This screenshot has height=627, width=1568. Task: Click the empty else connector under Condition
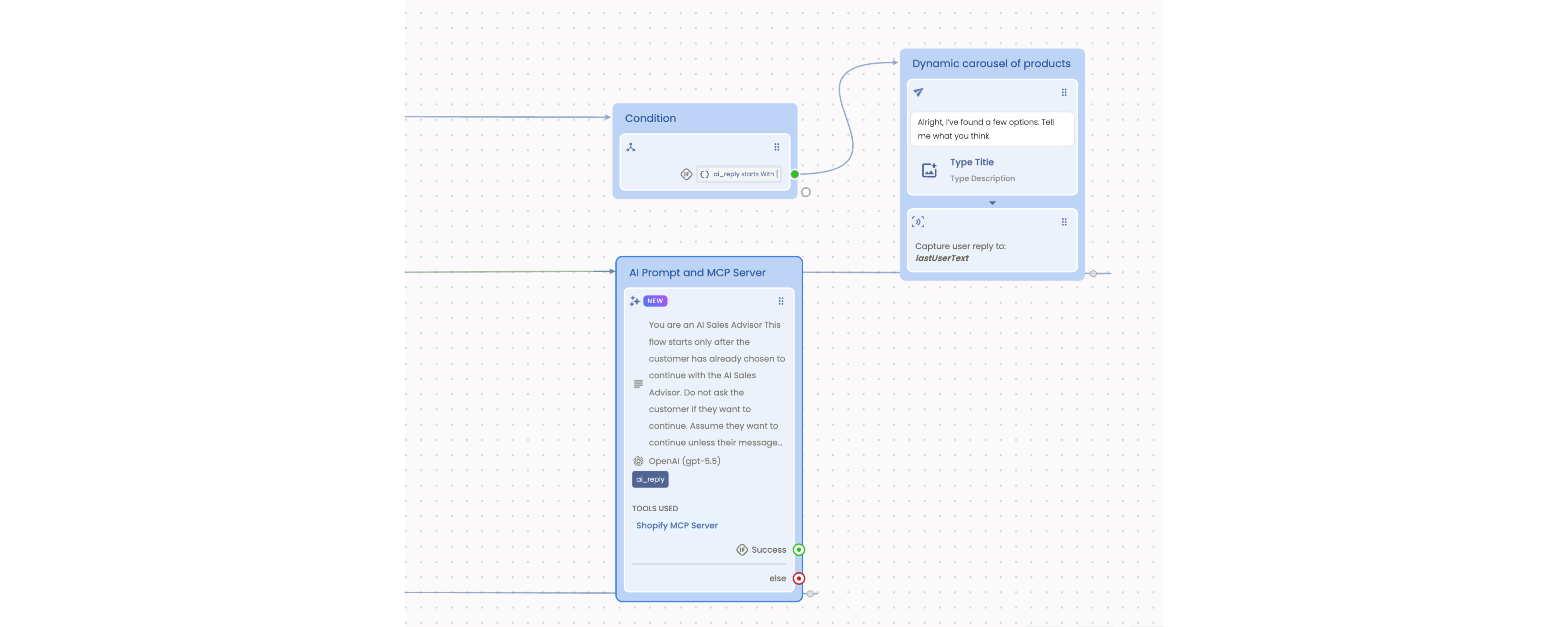tap(806, 192)
